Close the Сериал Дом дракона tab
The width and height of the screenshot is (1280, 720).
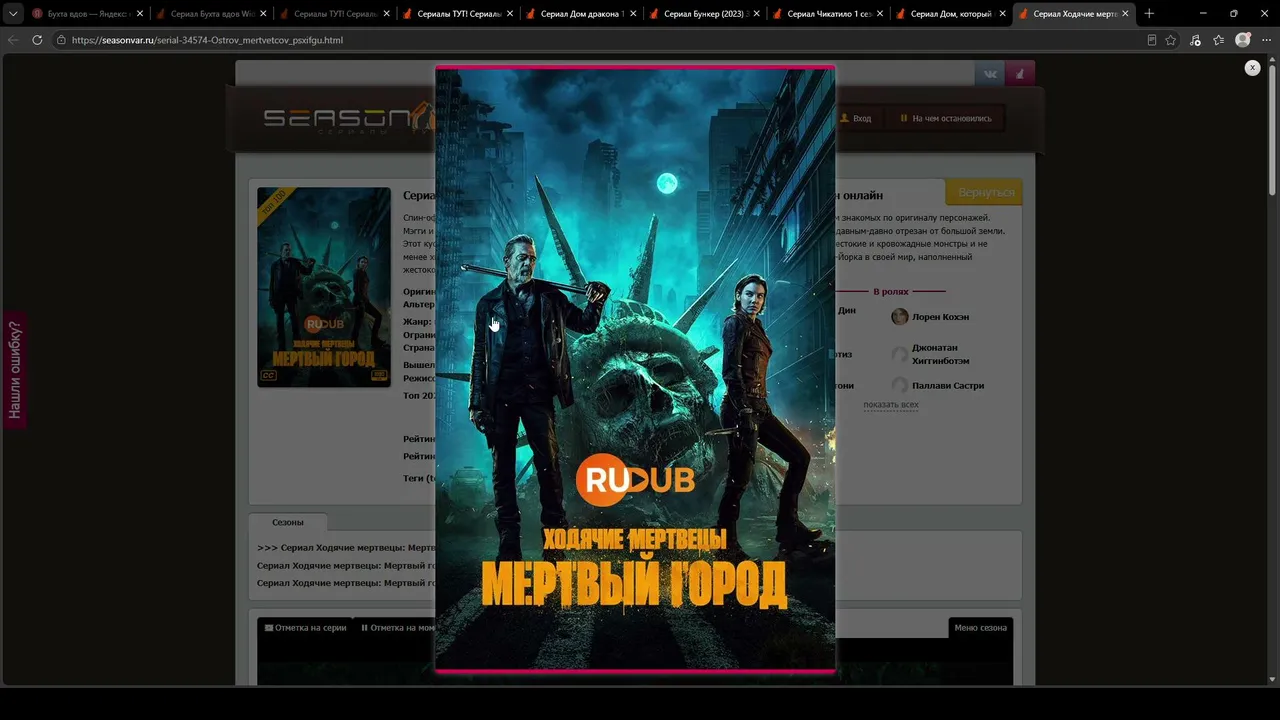click(x=633, y=14)
